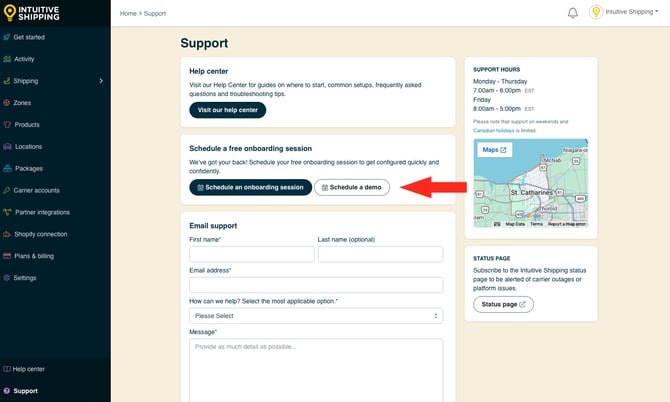Image resolution: width=670 pixels, height=402 pixels.
Task: Click the Activity chart icon
Action: (7, 59)
